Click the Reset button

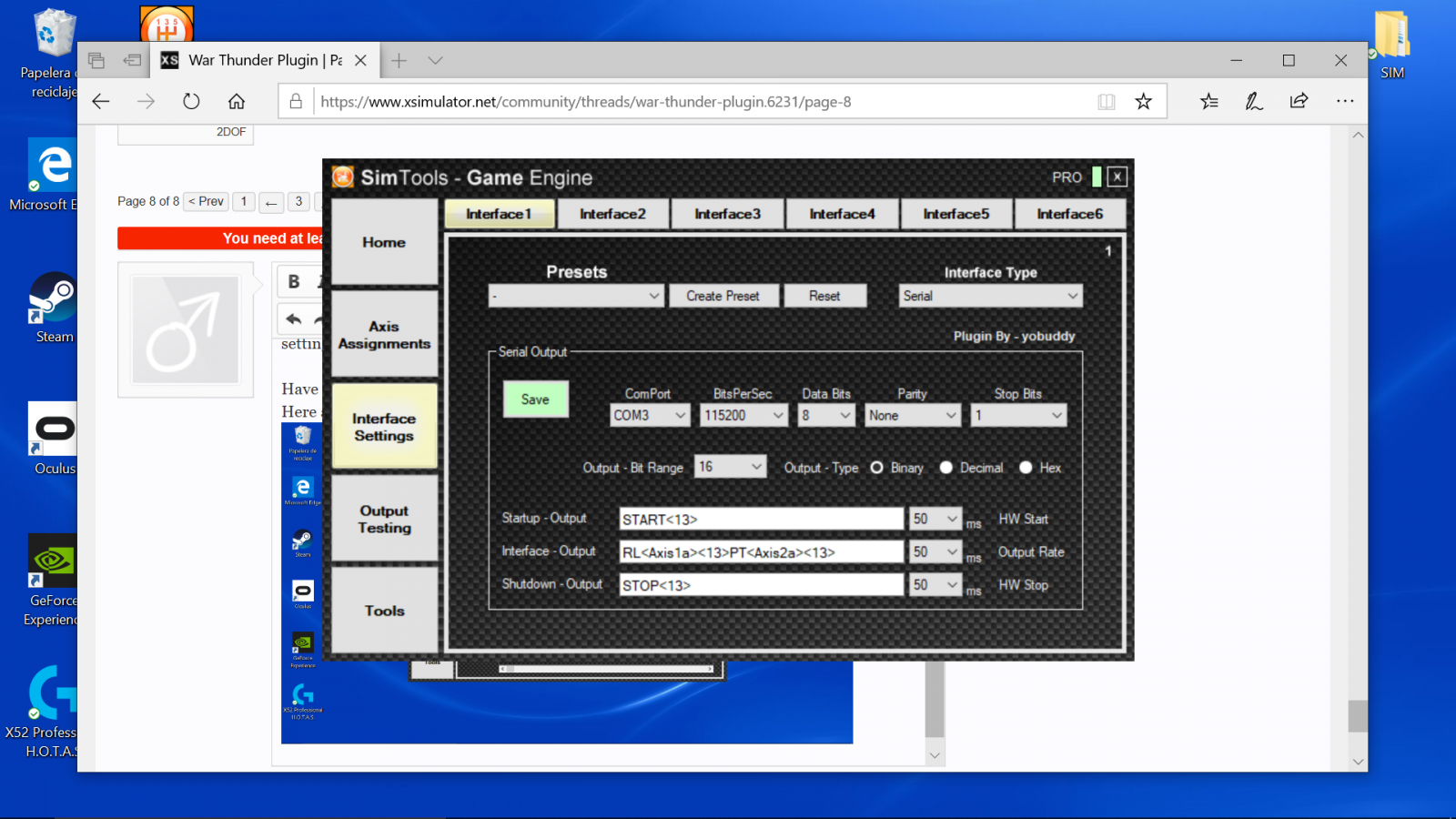coord(824,296)
